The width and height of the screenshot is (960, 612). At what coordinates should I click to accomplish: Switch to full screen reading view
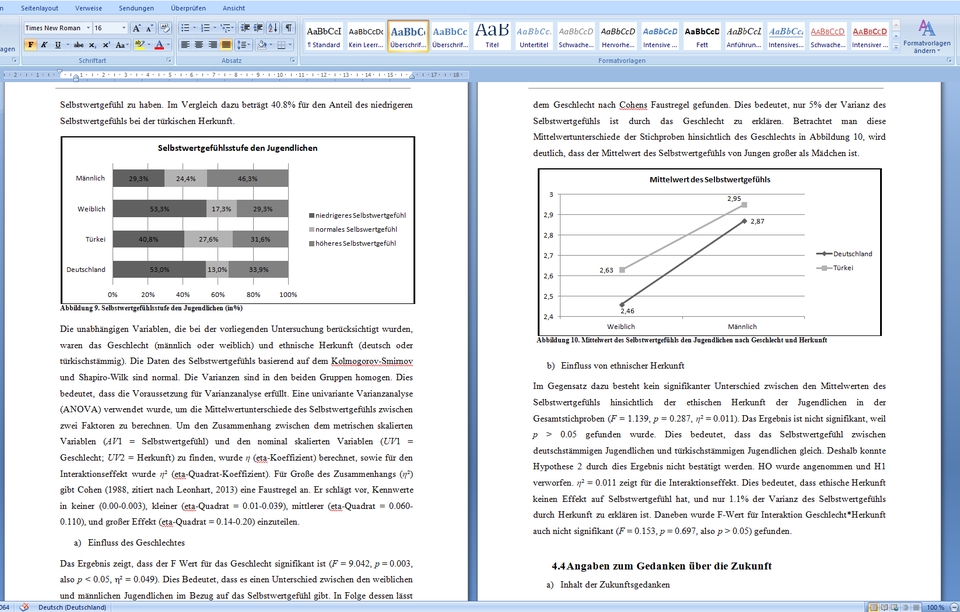point(884,607)
